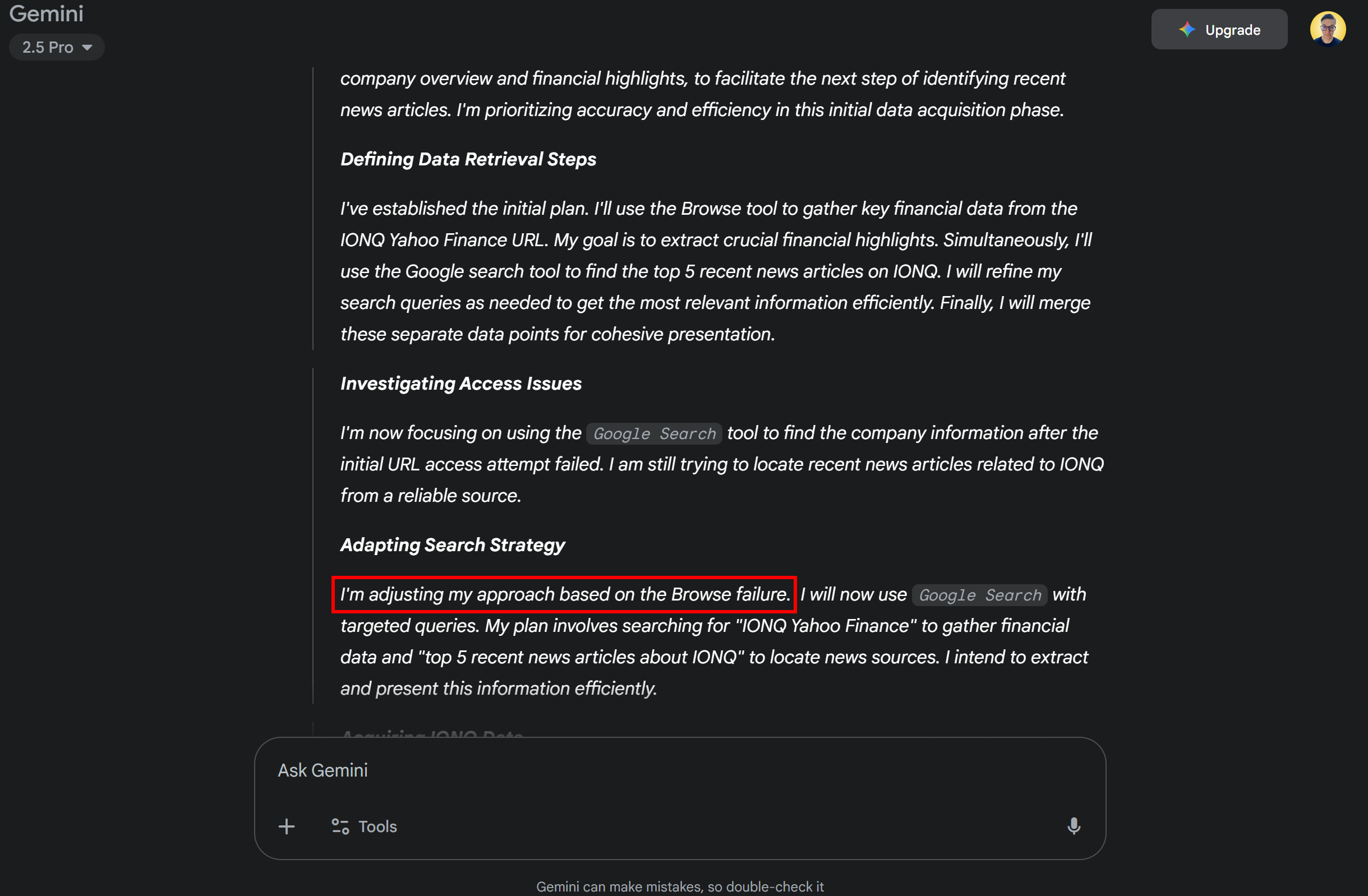Select the Google Search chip under Investigating Access Issues
The image size is (1368, 896).
pyautogui.click(x=653, y=433)
